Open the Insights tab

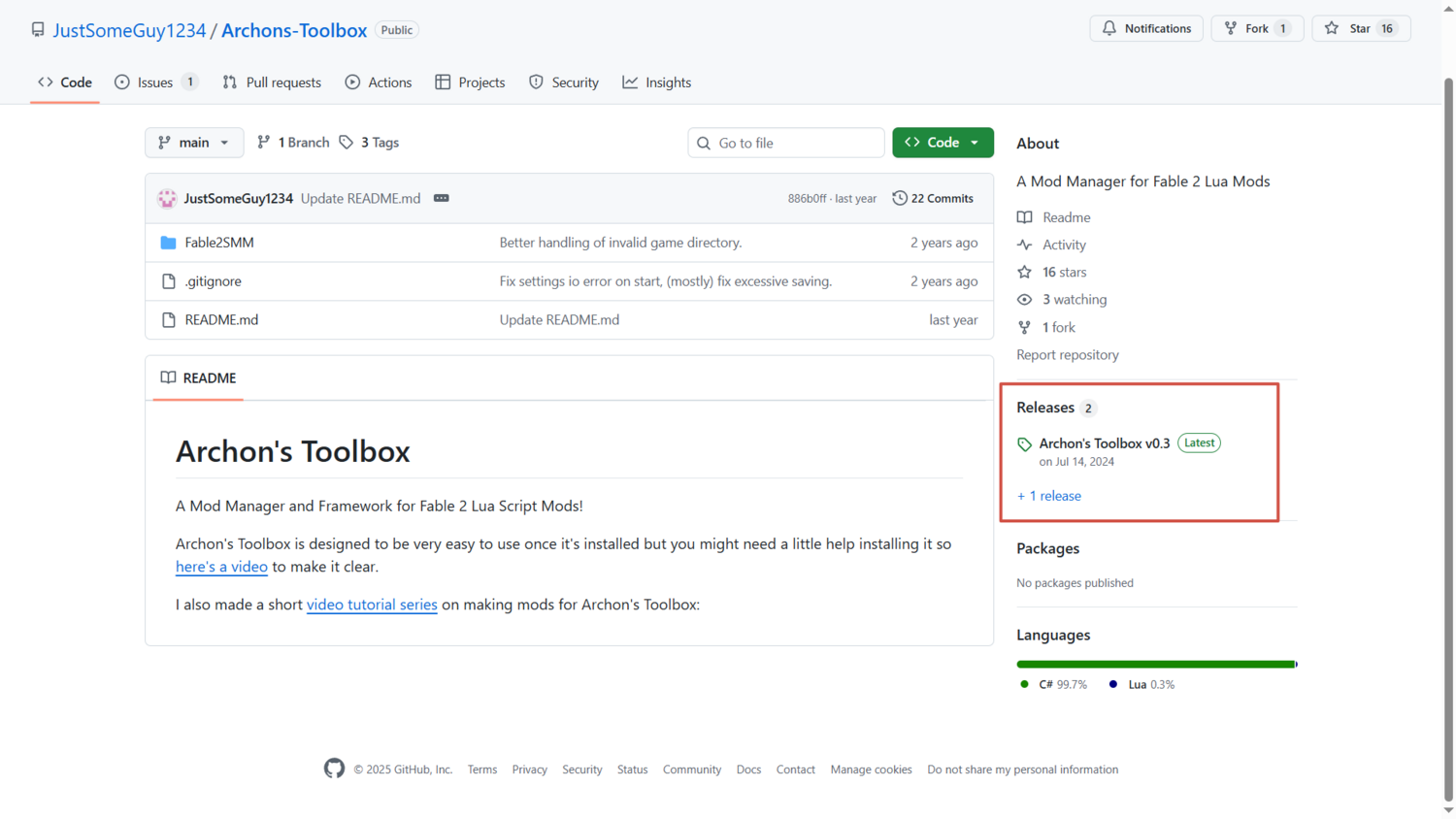pyautogui.click(x=657, y=82)
